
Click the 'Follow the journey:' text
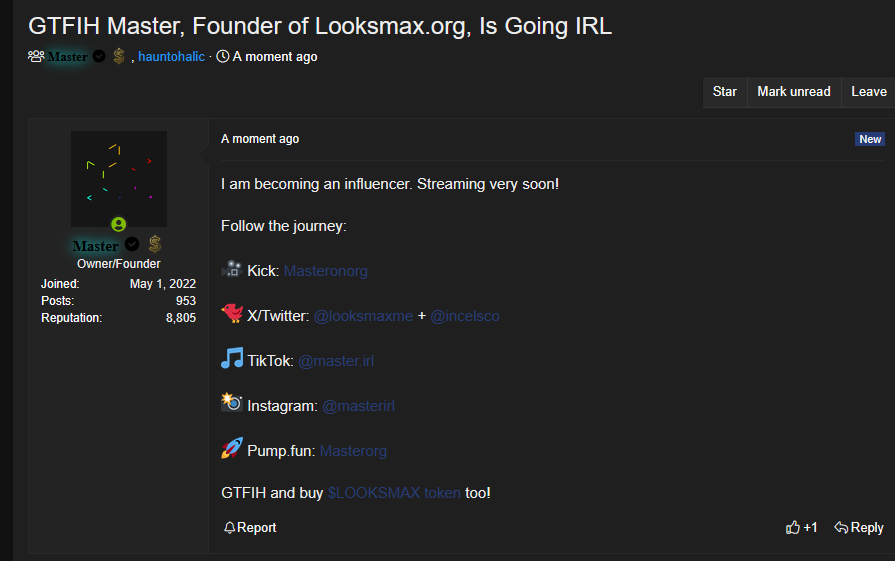284,226
